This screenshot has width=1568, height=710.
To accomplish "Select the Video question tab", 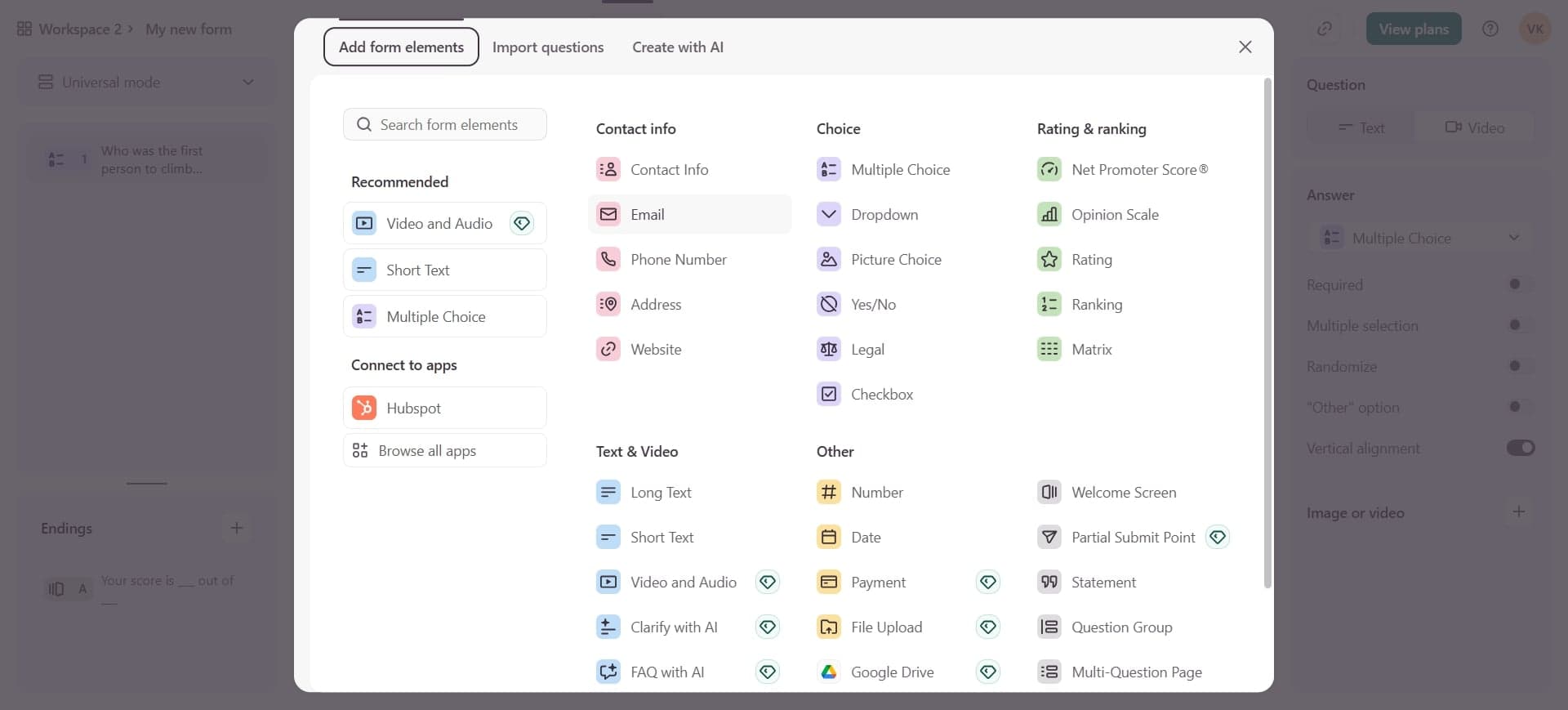I will [x=1474, y=127].
